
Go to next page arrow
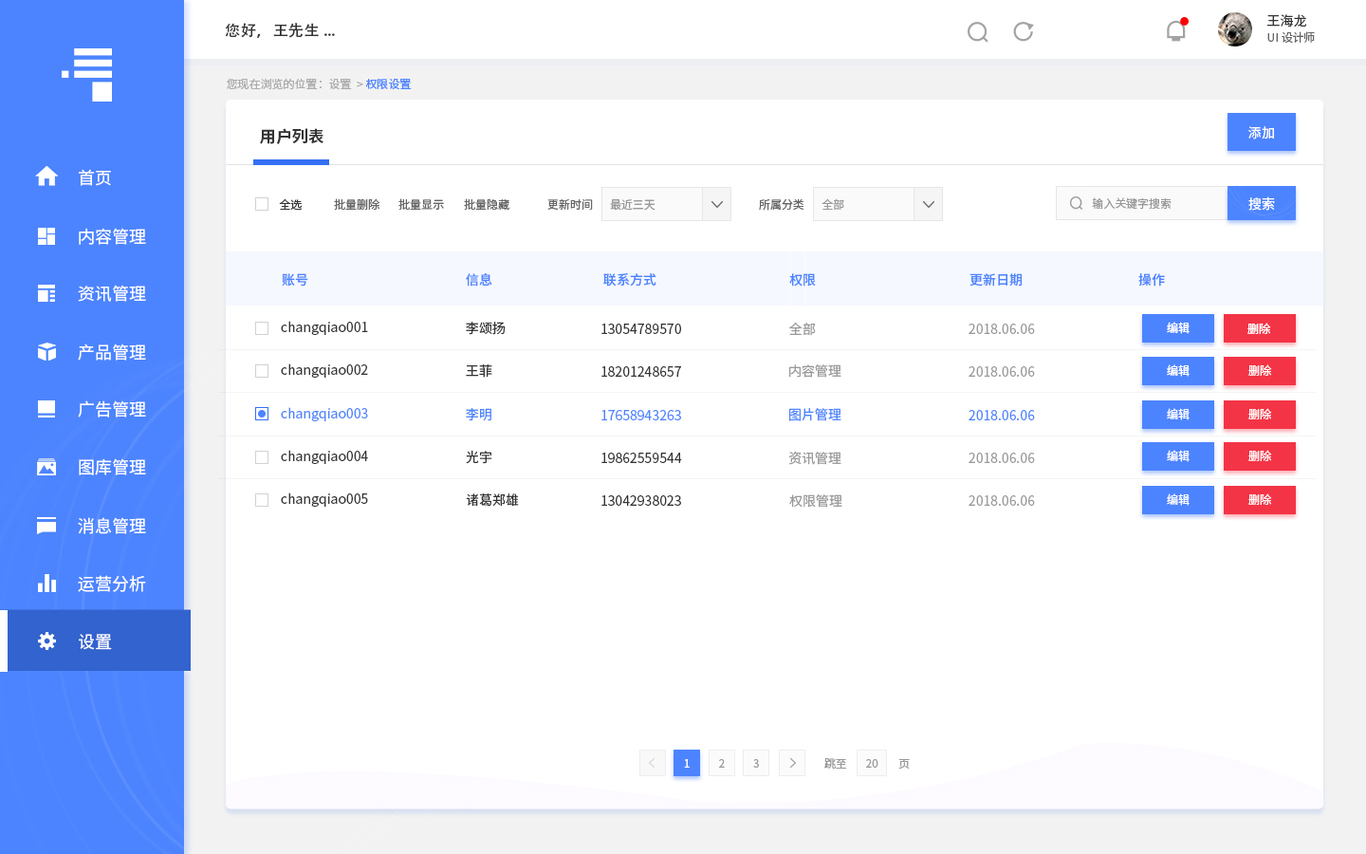tap(792, 763)
